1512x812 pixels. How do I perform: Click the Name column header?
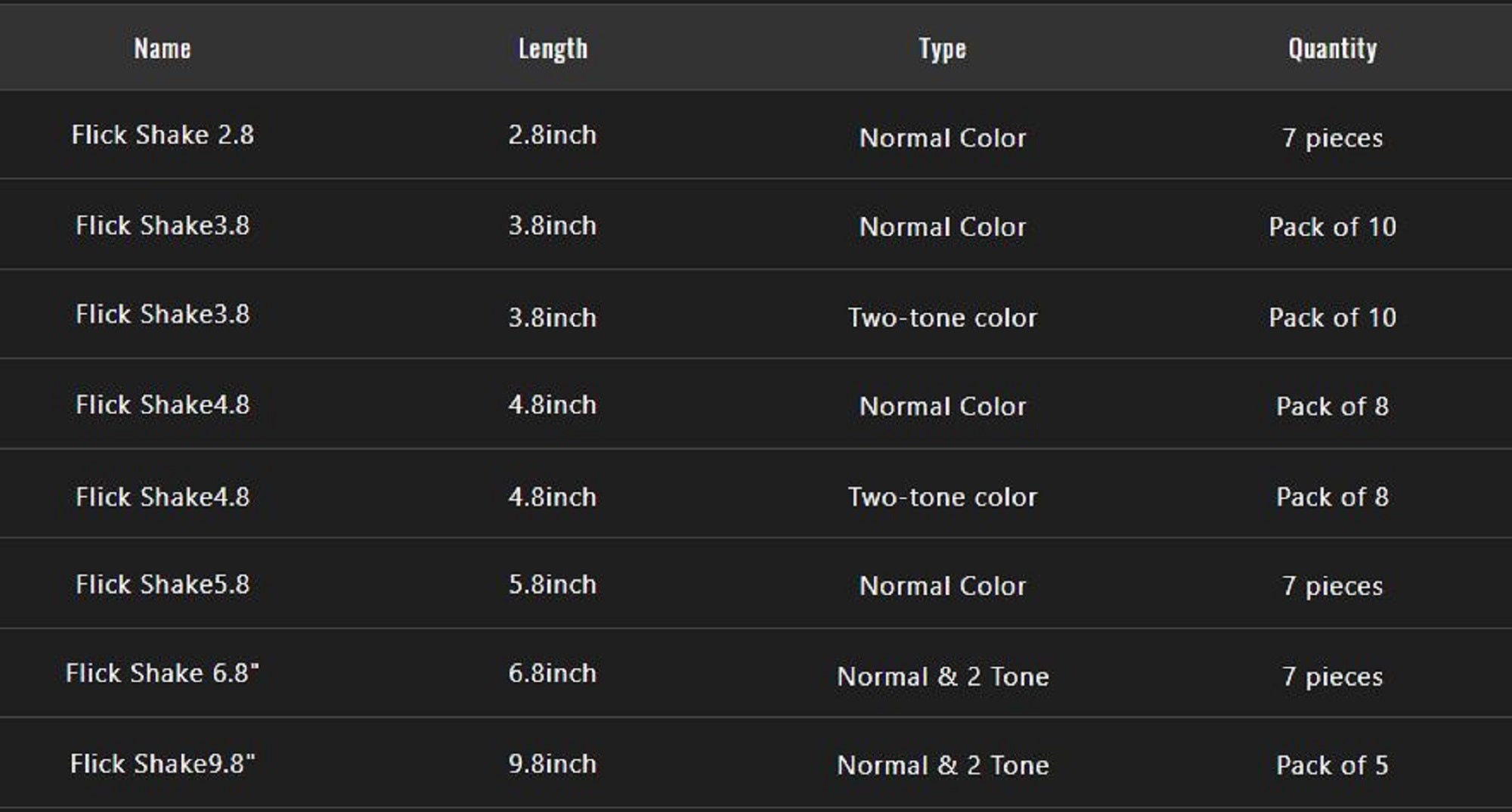point(163,49)
